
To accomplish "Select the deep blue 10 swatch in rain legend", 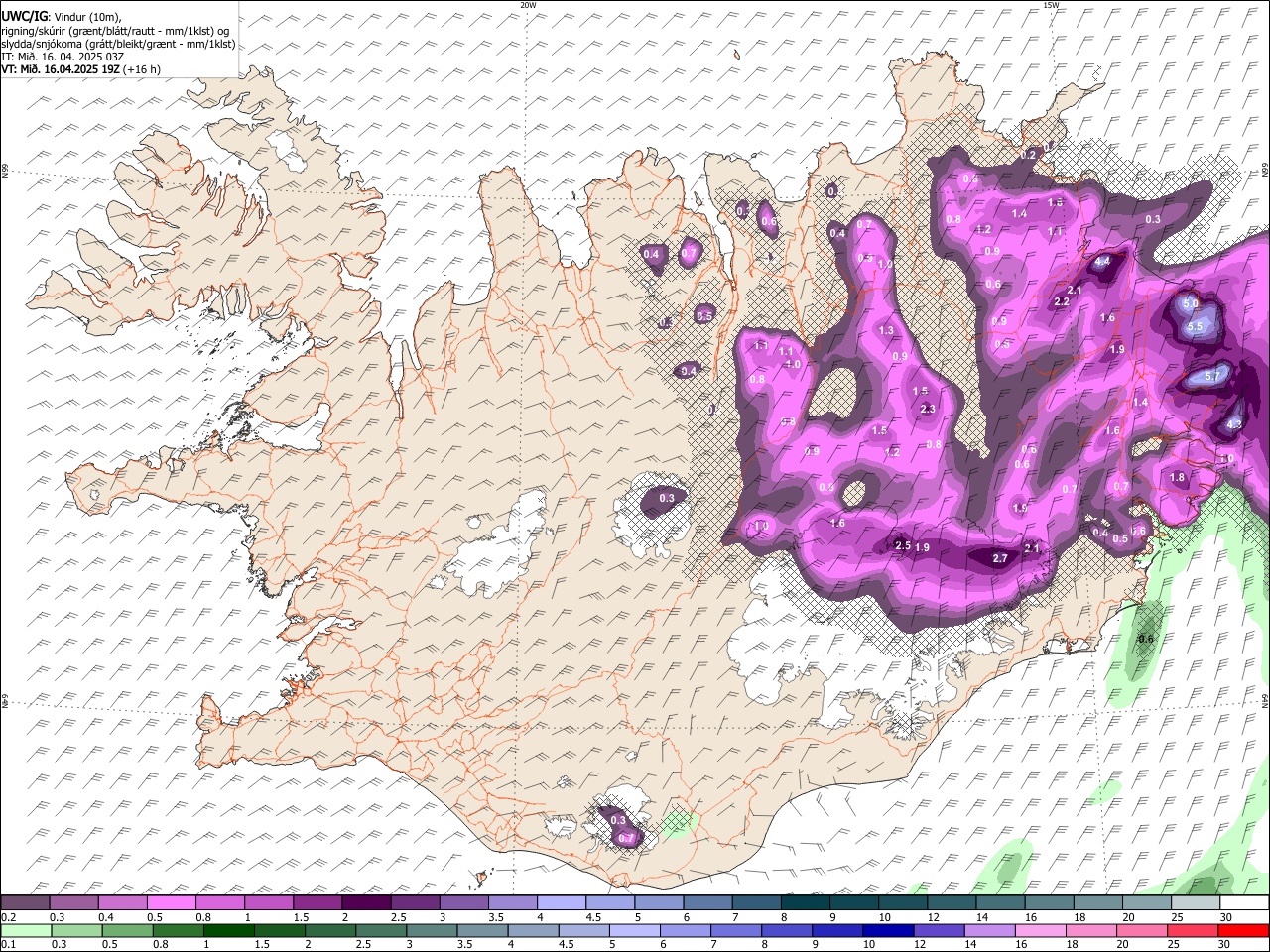I will point(887,931).
